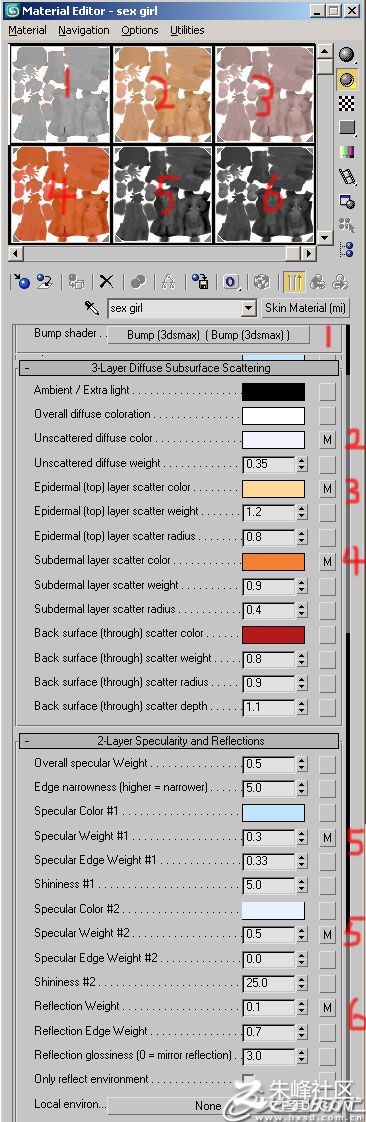Click the Sample Type sphere icon
The width and height of the screenshot is (366, 1122).
coord(347,54)
